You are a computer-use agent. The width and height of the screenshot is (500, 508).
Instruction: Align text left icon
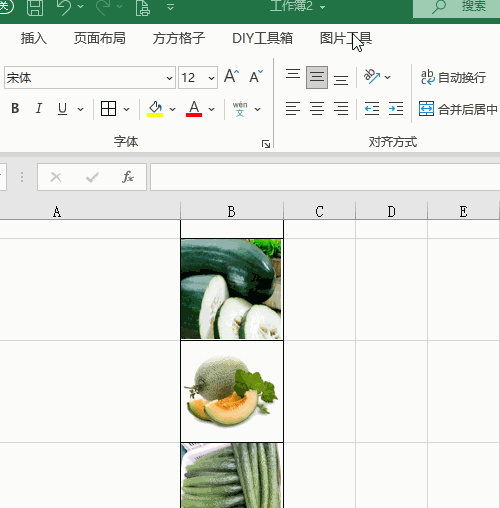[293, 109]
